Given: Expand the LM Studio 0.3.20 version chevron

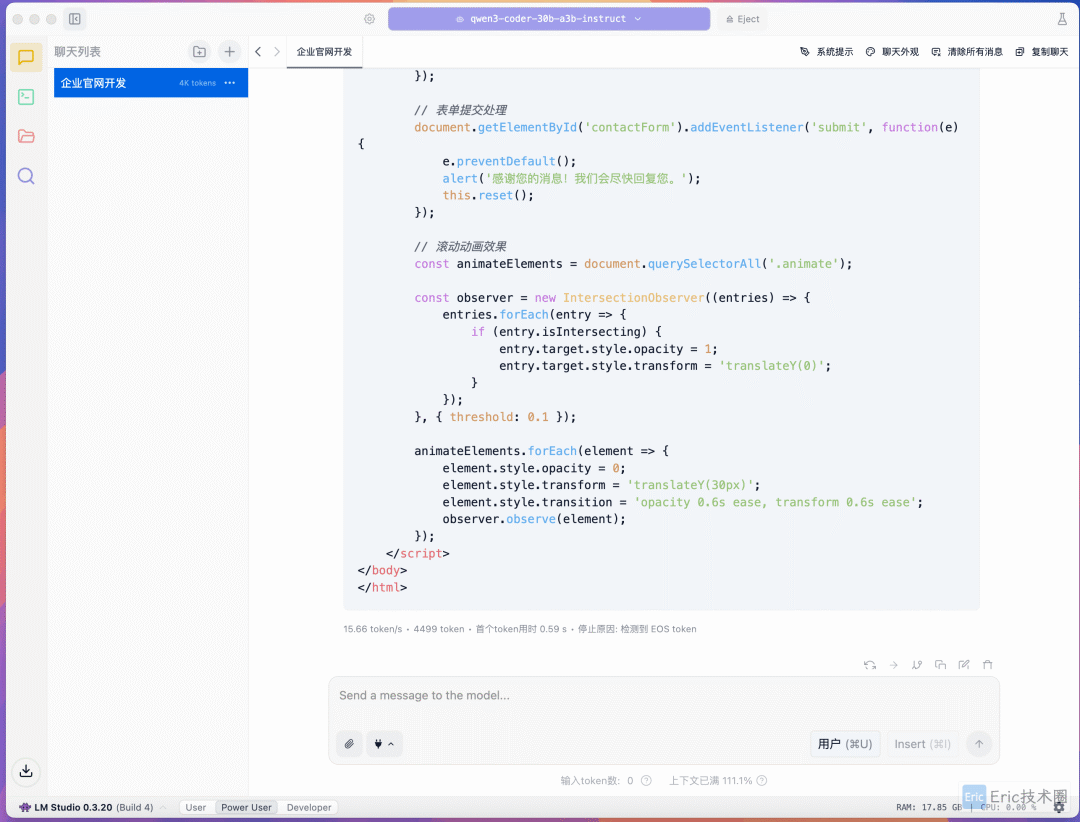Looking at the screenshot, I should coord(163,808).
